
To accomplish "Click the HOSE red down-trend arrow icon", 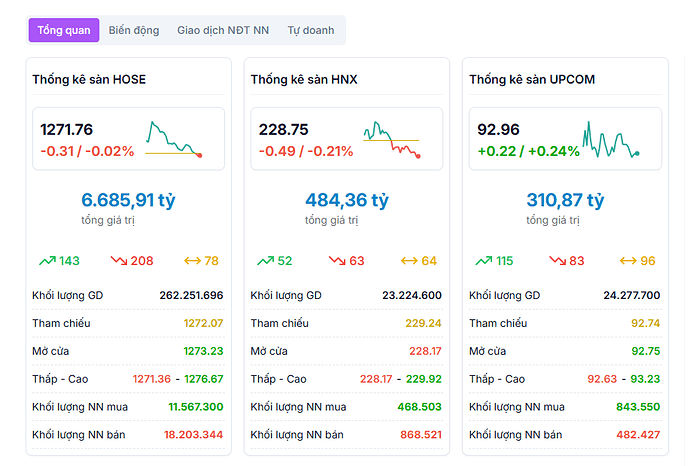I will click(119, 261).
